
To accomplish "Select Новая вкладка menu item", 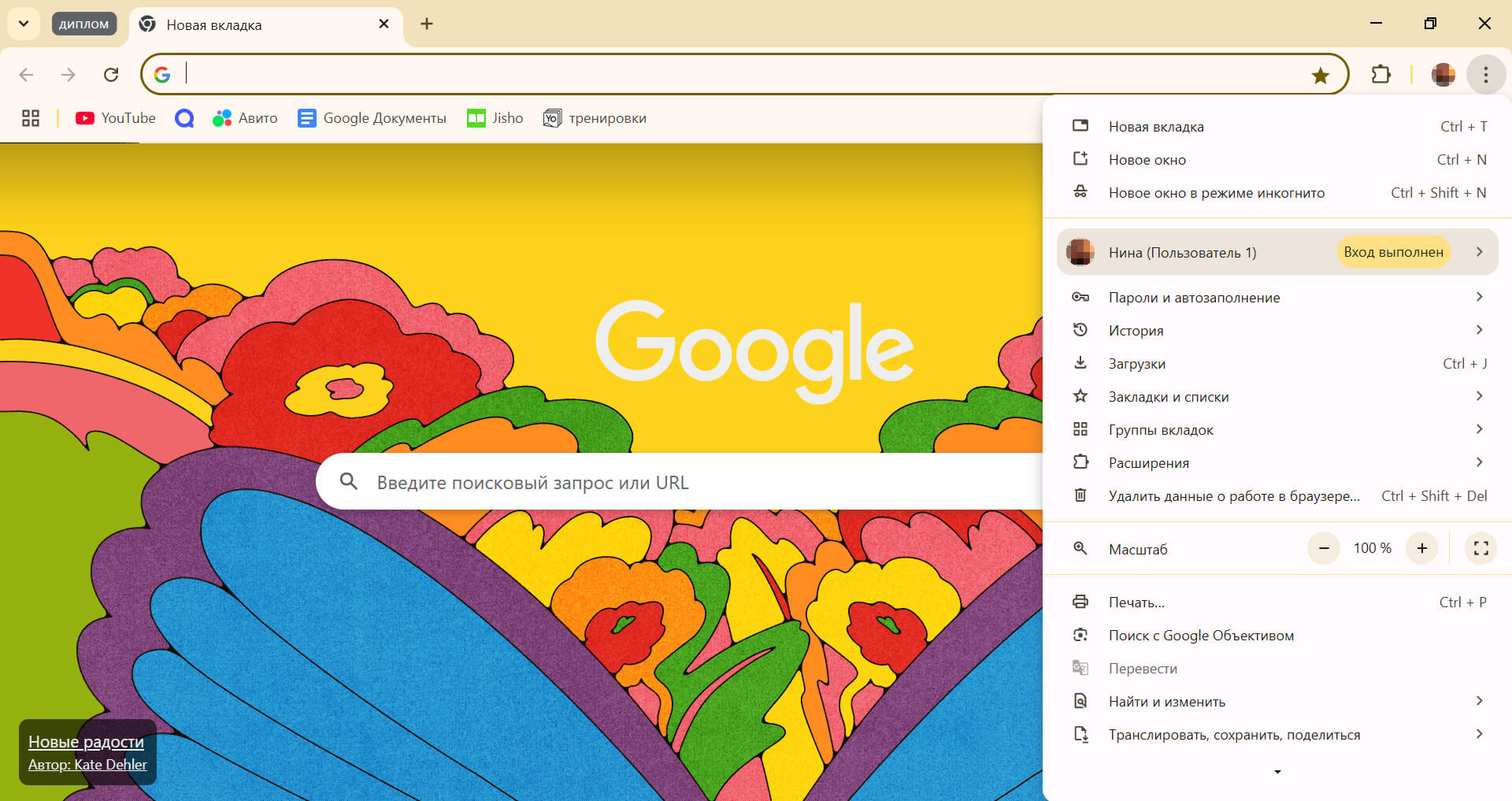I will pos(1277,126).
